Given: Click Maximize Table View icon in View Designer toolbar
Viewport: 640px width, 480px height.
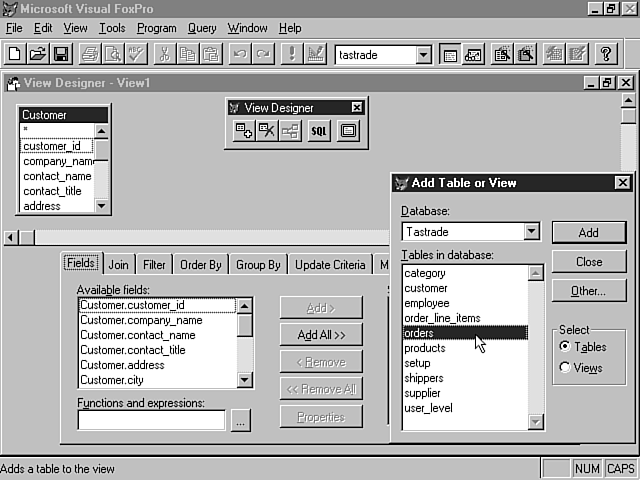Looking at the screenshot, I should [x=348, y=131].
